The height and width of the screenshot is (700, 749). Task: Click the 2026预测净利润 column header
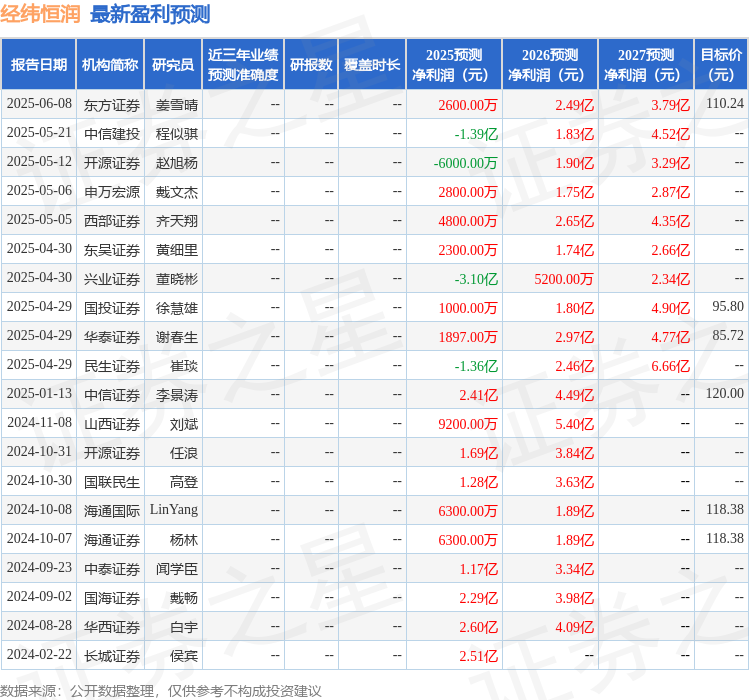(549, 65)
